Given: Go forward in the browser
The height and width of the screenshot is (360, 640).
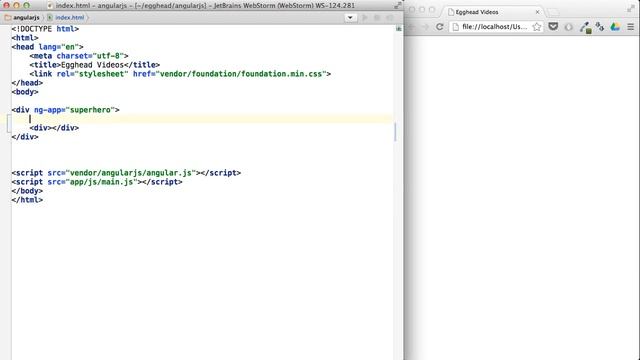Looking at the screenshot, I should tap(425, 27).
